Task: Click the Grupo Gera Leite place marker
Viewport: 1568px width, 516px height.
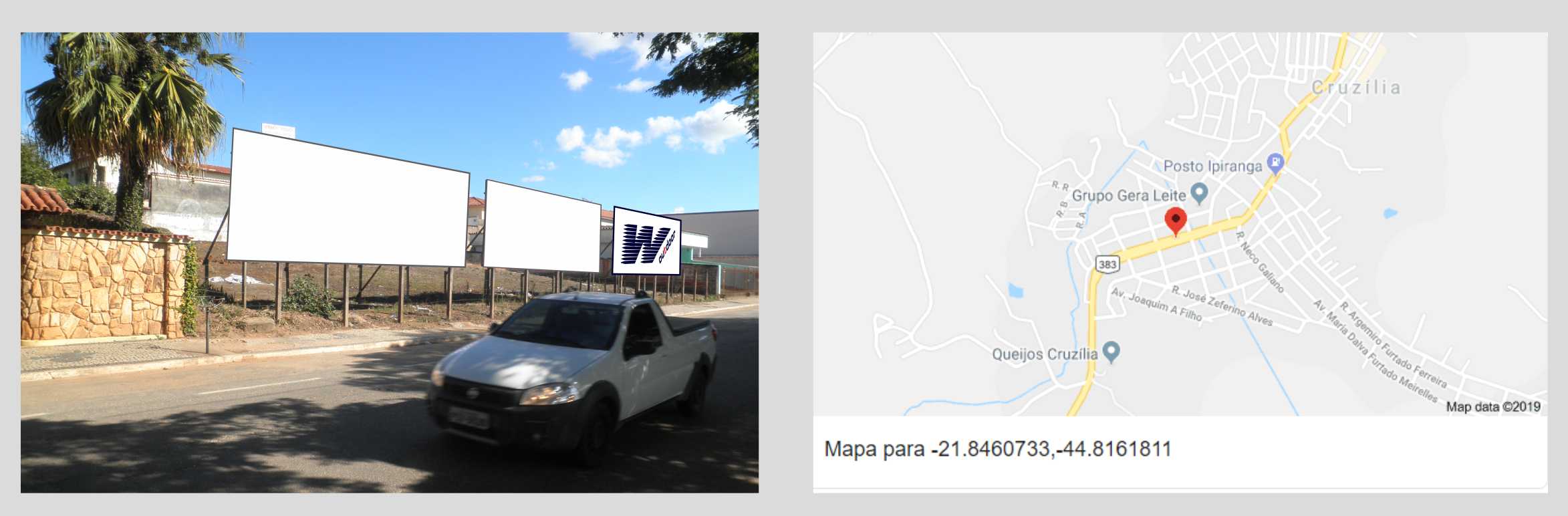Action: (1199, 194)
